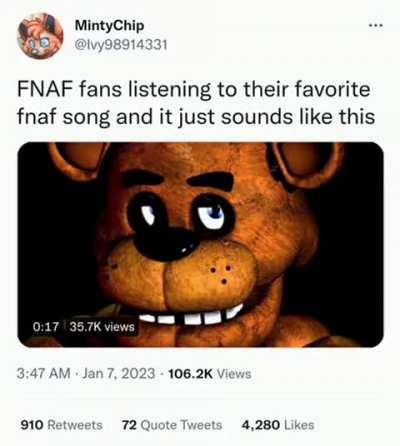Image resolution: width=400 pixels, height=446 pixels.
Task: Open the 910 Retweets list
Action: pyautogui.click(x=62, y=425)
